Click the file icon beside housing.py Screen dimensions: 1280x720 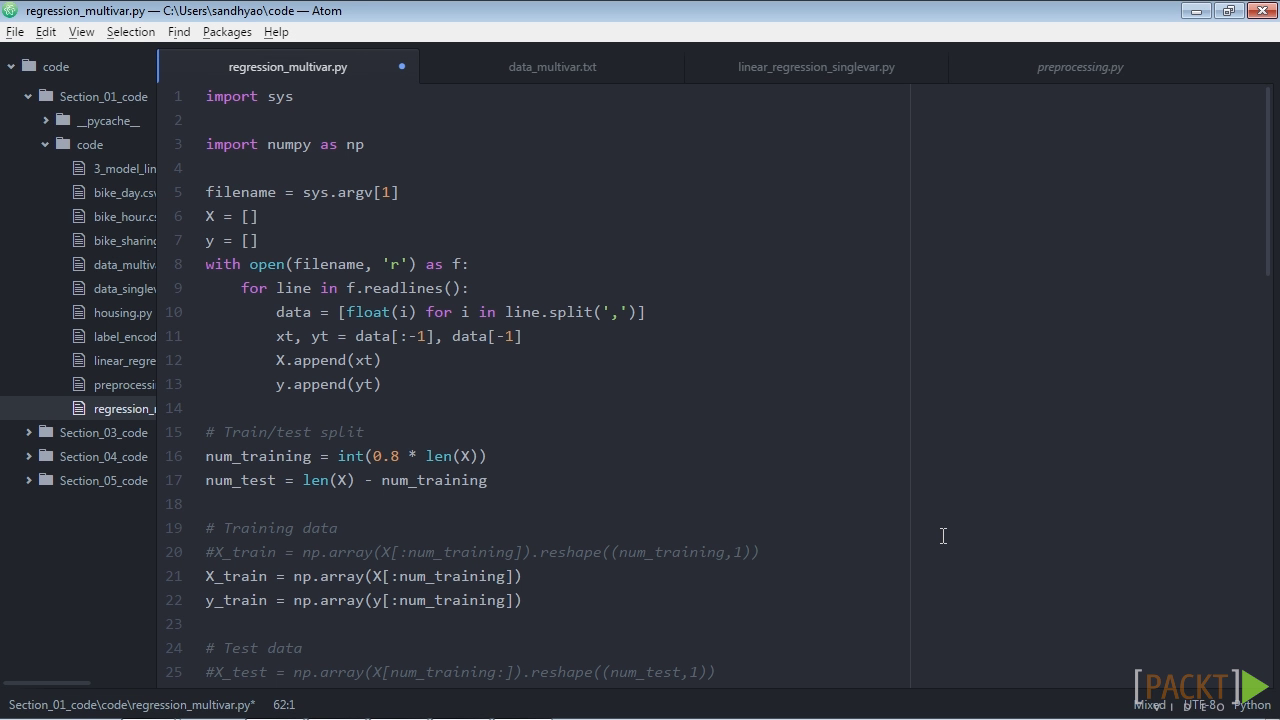tap(79, 312)
